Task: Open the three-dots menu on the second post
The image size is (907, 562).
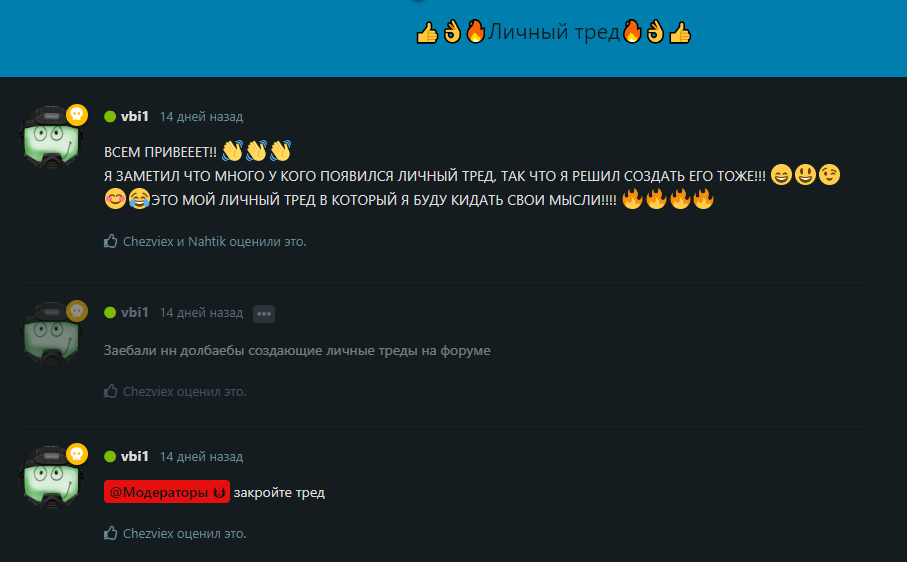Action: coord(264,313)
